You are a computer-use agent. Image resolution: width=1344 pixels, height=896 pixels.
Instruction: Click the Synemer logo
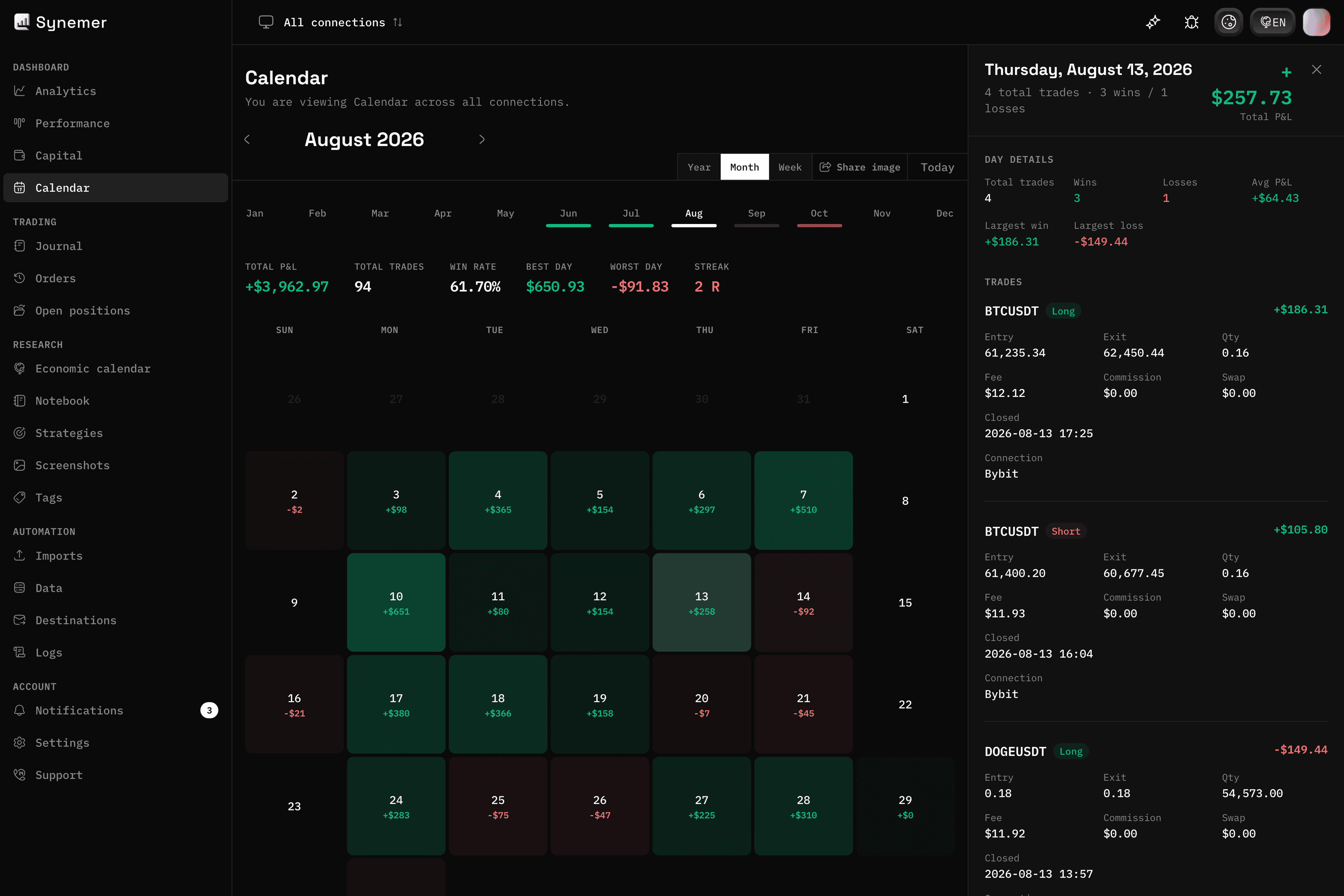click(60, 22)
